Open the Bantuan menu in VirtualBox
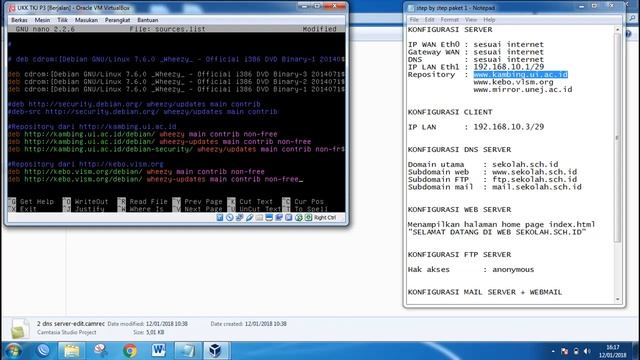 [x=147, y=20]
